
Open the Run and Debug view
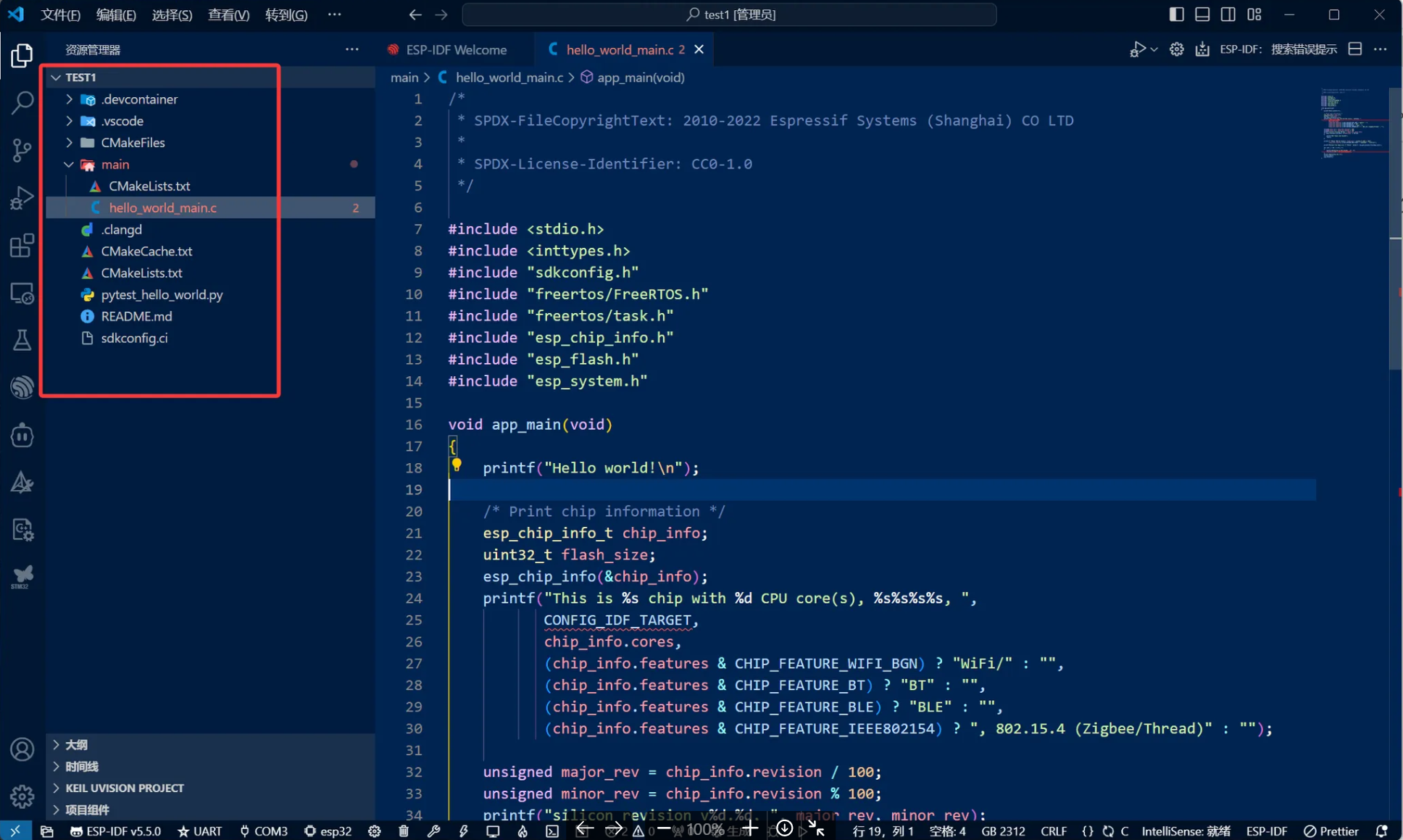[x=22, y=198]
